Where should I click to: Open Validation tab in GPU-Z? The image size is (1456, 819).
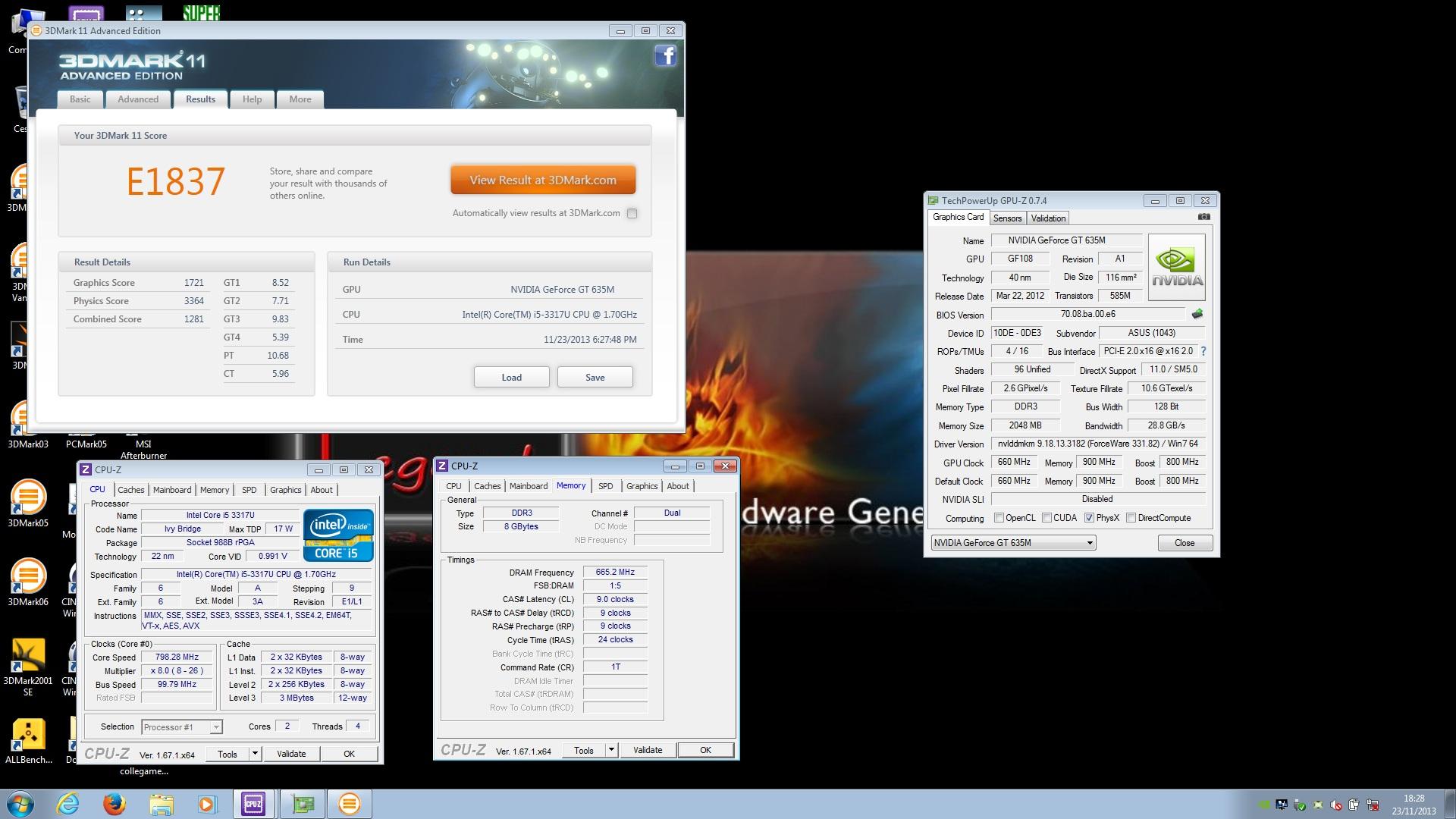point(1048,218)
